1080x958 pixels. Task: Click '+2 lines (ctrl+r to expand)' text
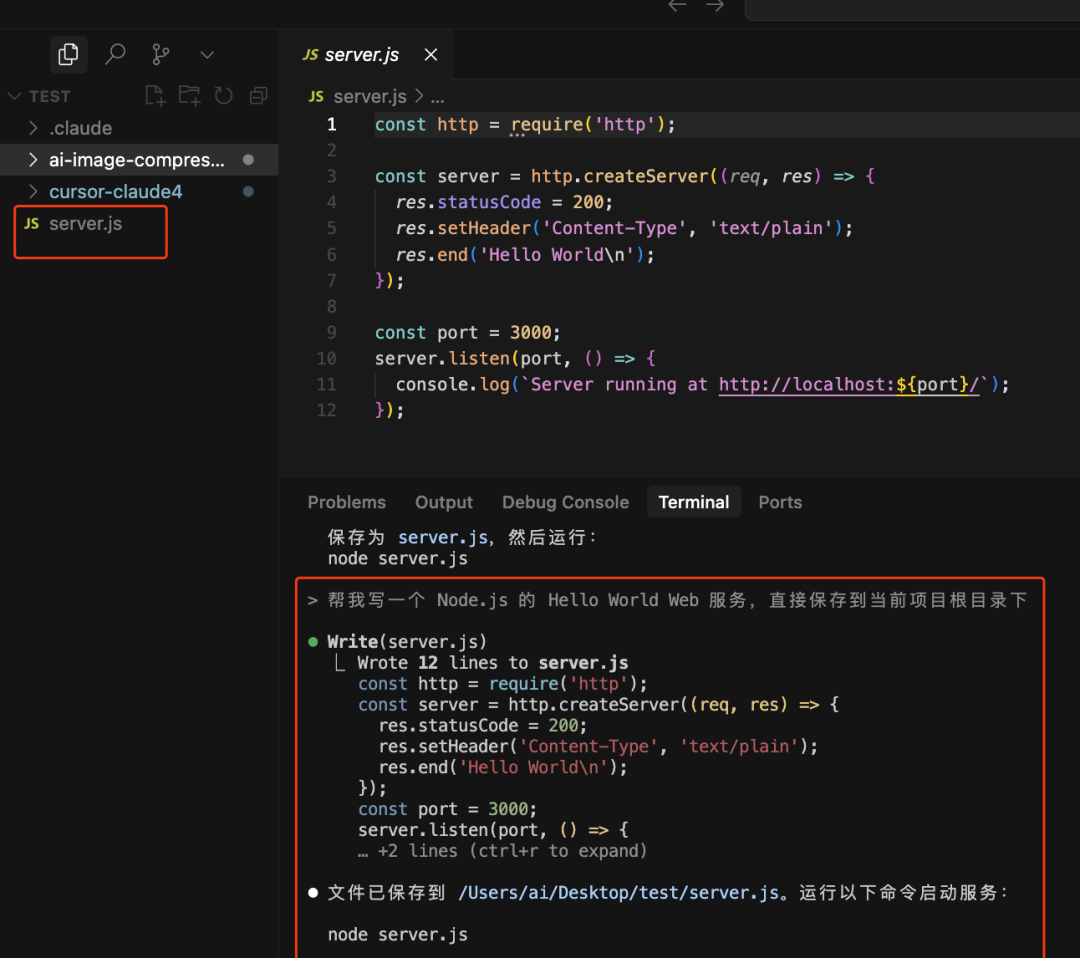pyautogui.click(x=512, y=851)
